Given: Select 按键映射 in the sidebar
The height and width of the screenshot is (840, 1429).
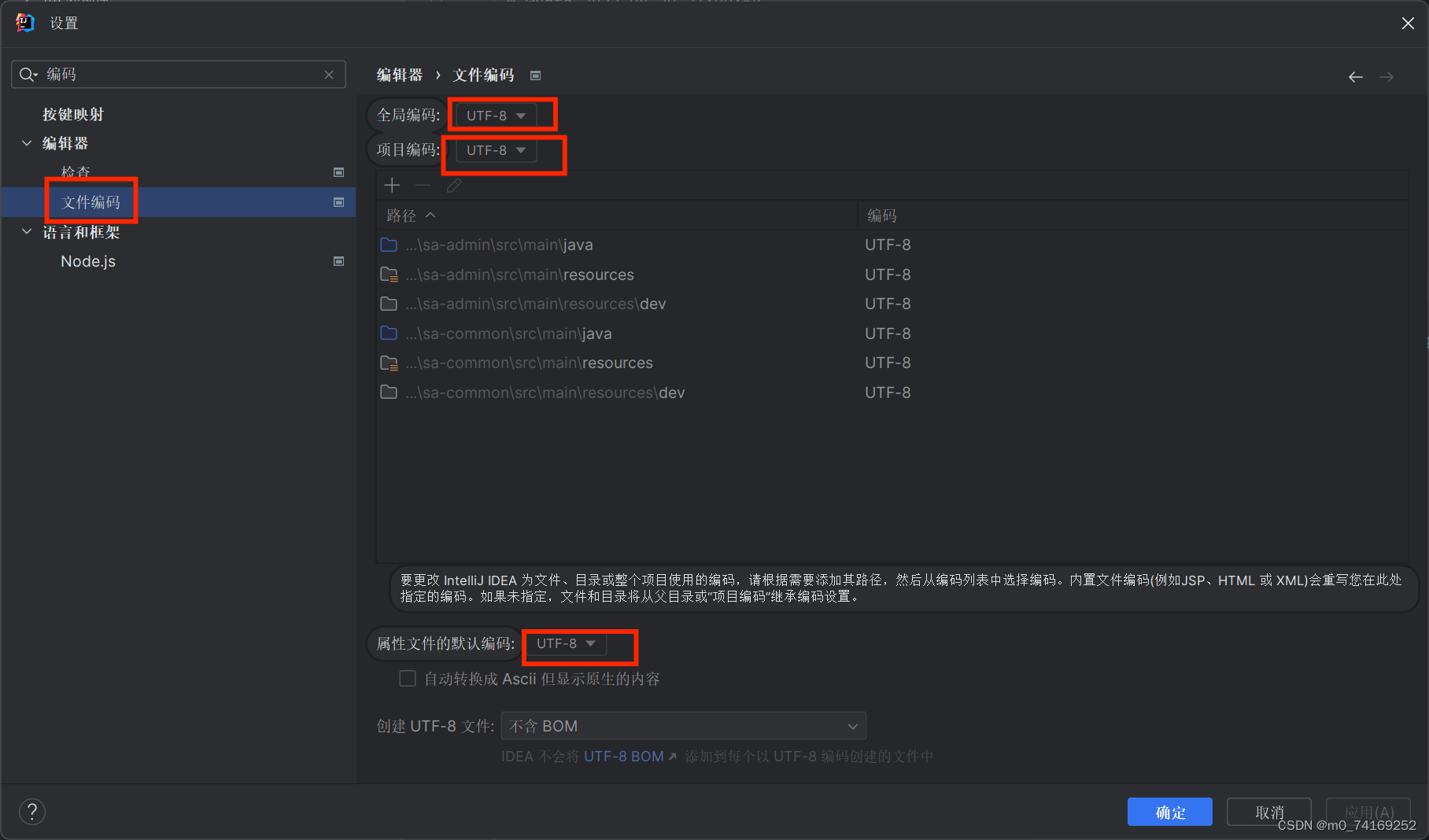Looking at the screenshot, I should [x=73, y=113].
